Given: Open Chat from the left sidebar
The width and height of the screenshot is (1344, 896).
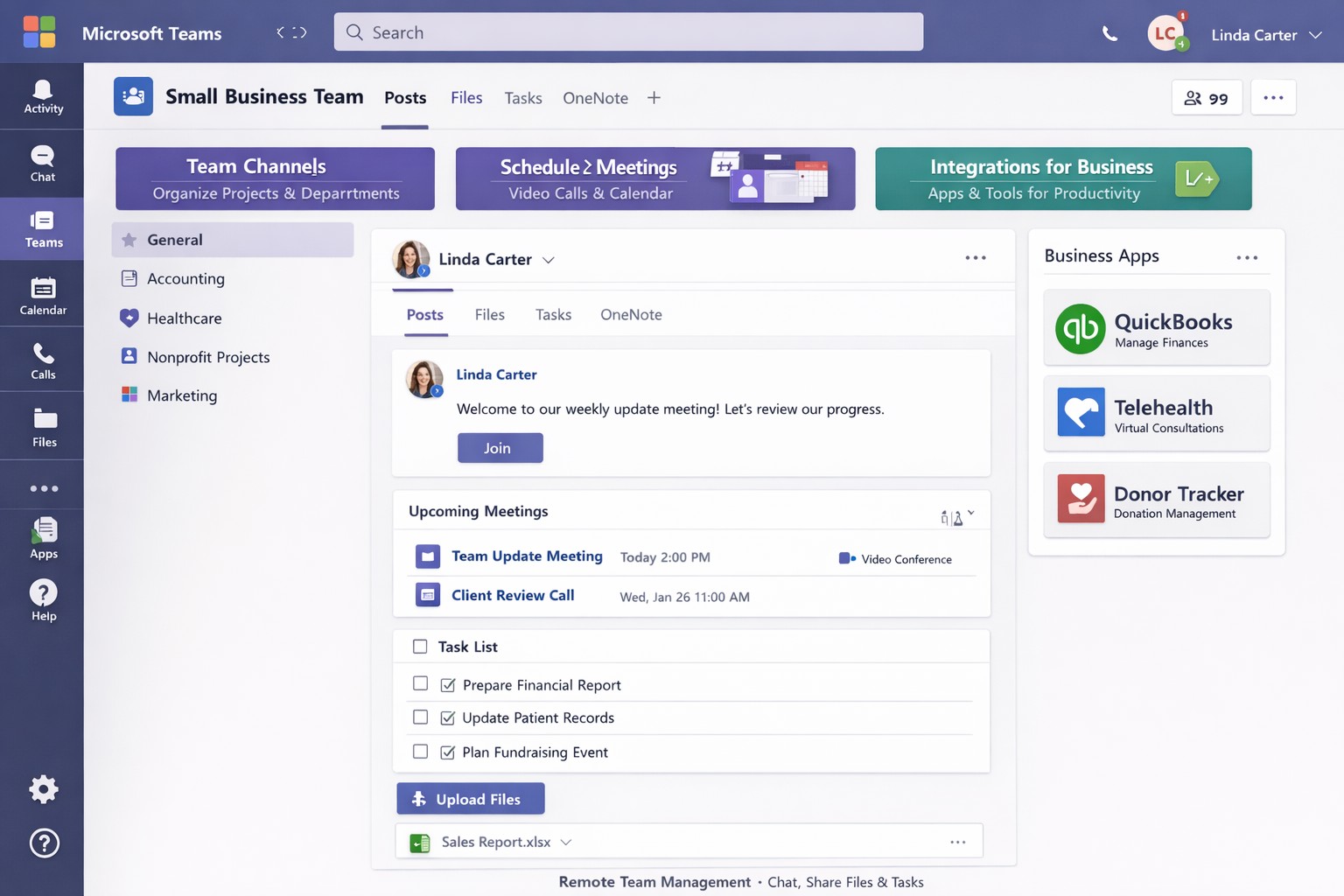Looking at the screenshot, I should point(43,164).
